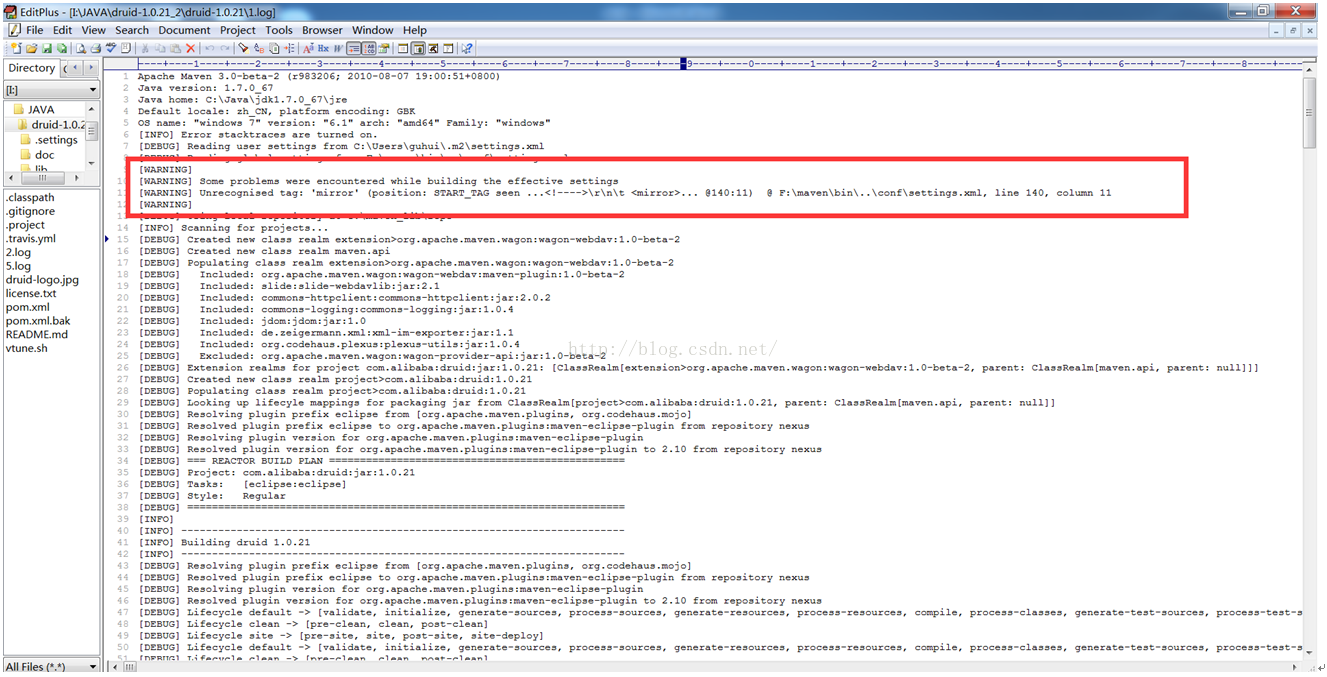
Task: Open the Project menu
Action: pyautogui.click(x=238, y=30)
